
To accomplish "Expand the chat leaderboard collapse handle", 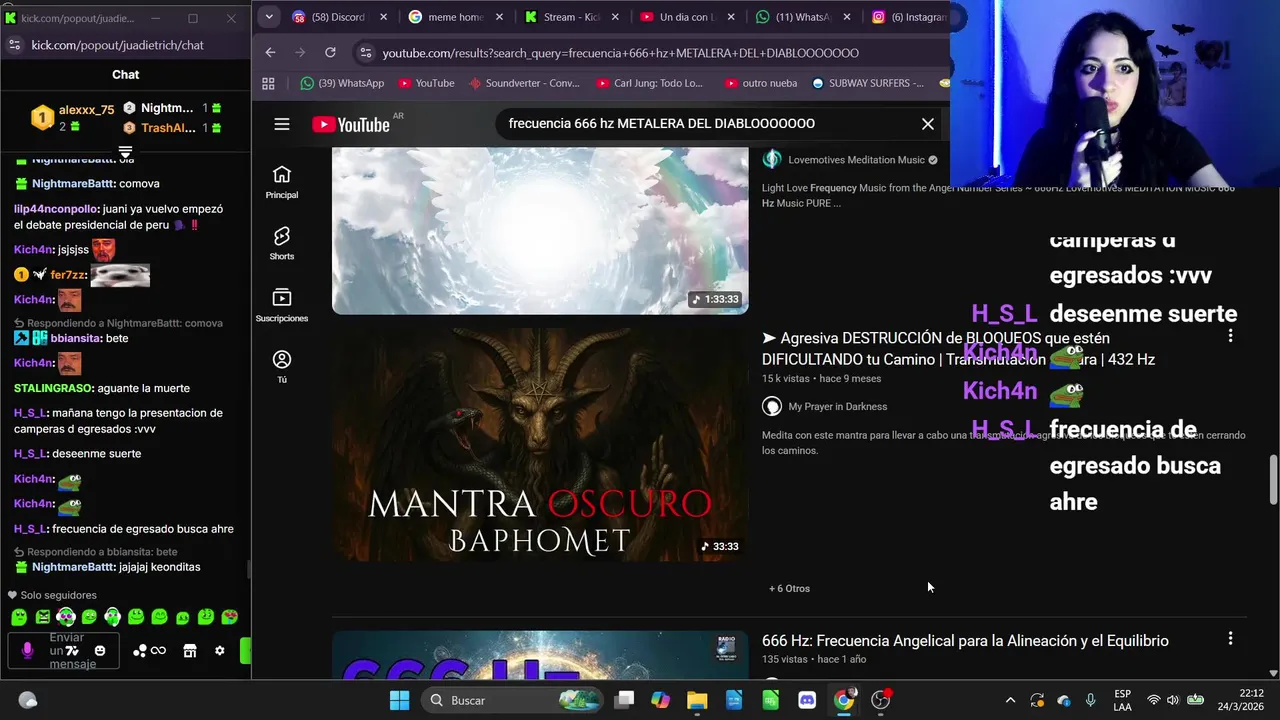I will click(x=125, y=152).
